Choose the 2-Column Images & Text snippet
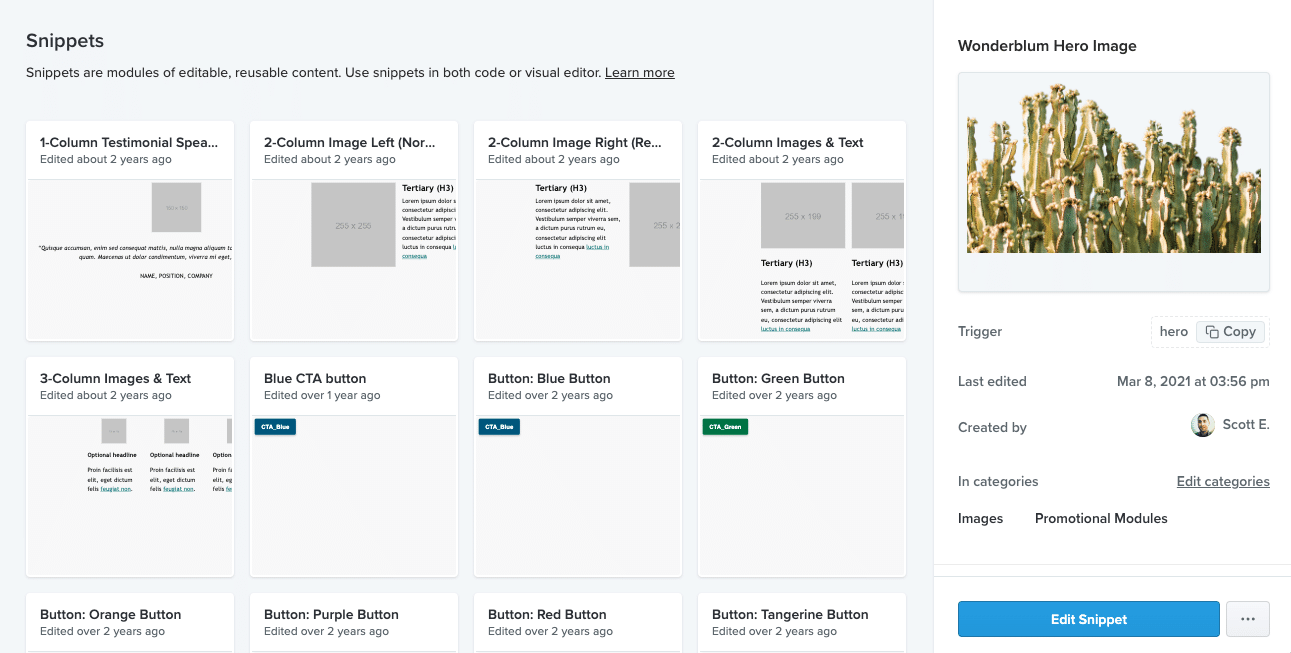The height and width of the screenshot is (653, 1291). point(802,231)
